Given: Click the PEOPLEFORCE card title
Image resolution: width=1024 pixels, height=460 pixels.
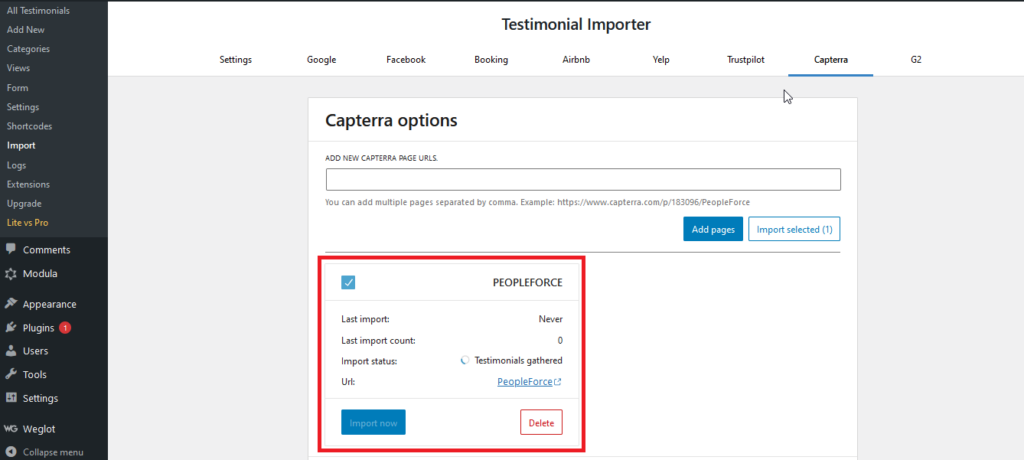Looking at the screenshot, I should tap(528, 282).
